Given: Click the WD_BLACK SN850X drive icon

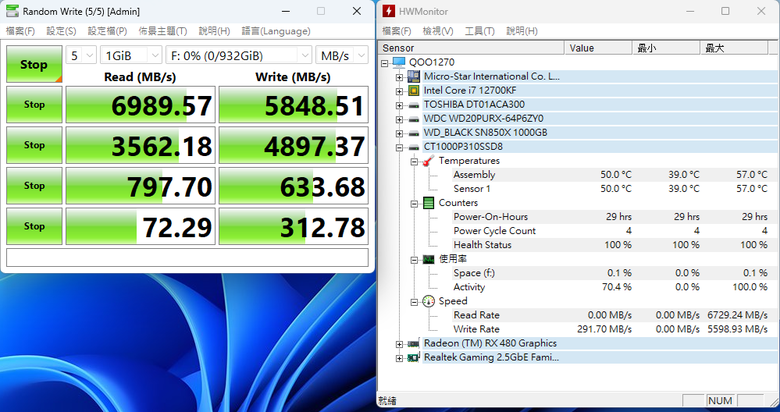Looking at the screenshot, I should 413,133.
